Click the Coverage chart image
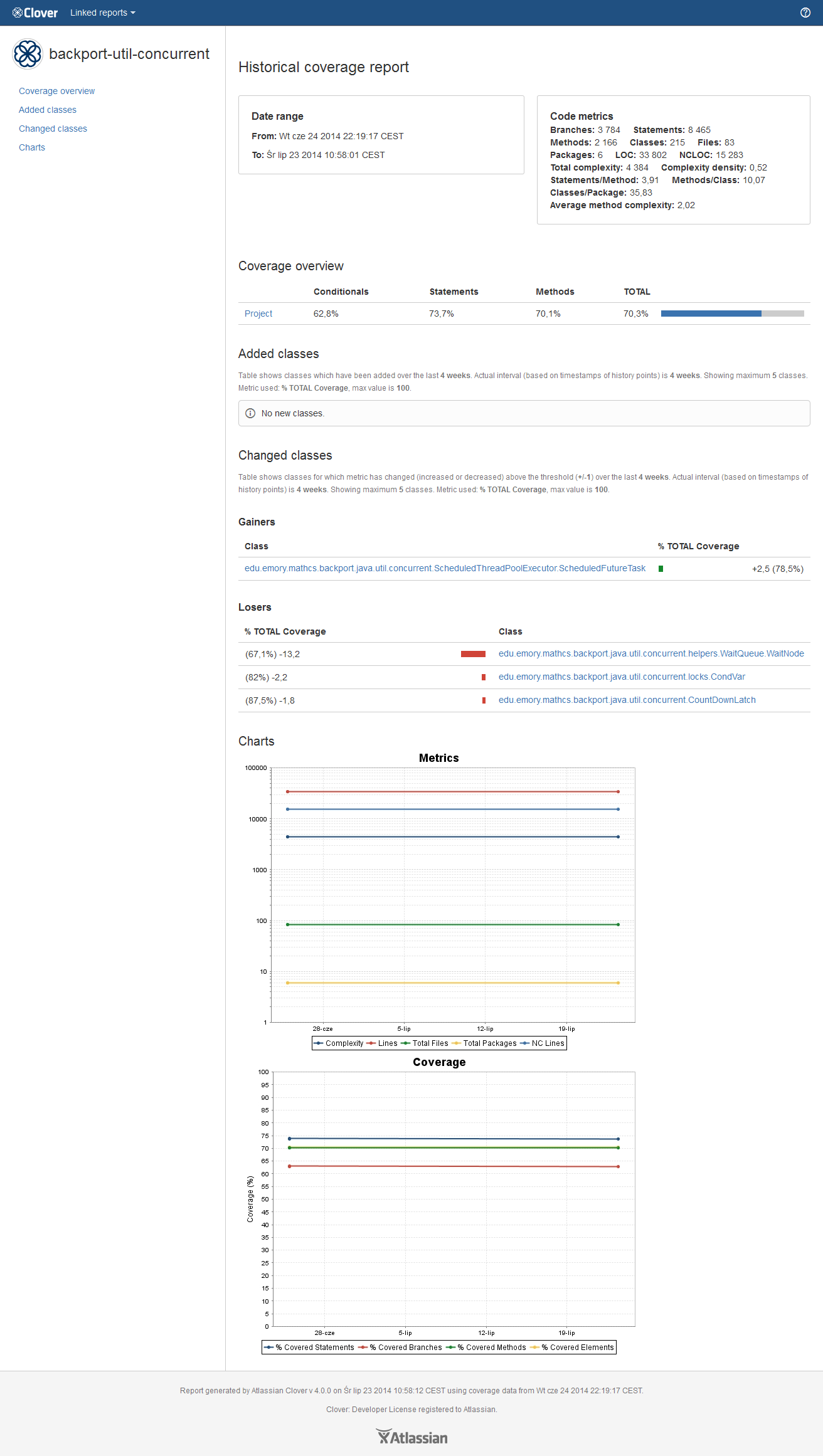The width and height of the screenshot is (823, 1456). [439, 1204]
